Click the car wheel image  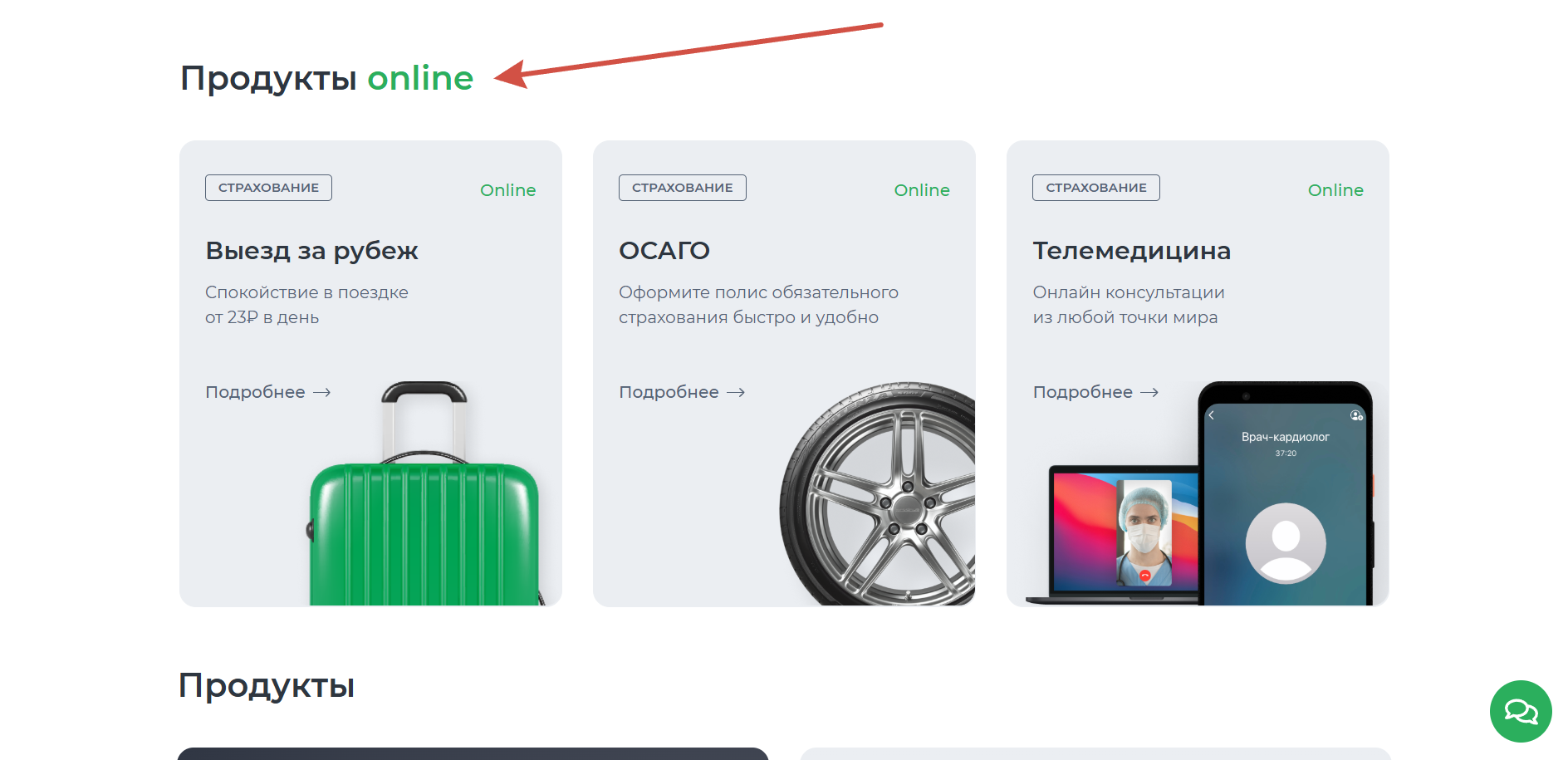(877, 494)
